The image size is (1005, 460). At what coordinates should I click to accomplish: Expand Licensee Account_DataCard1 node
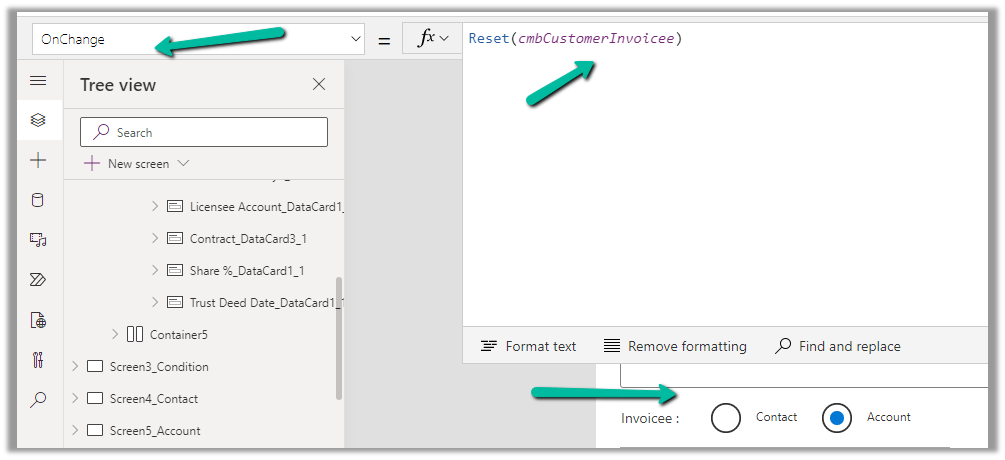click(x=154, y=206)
